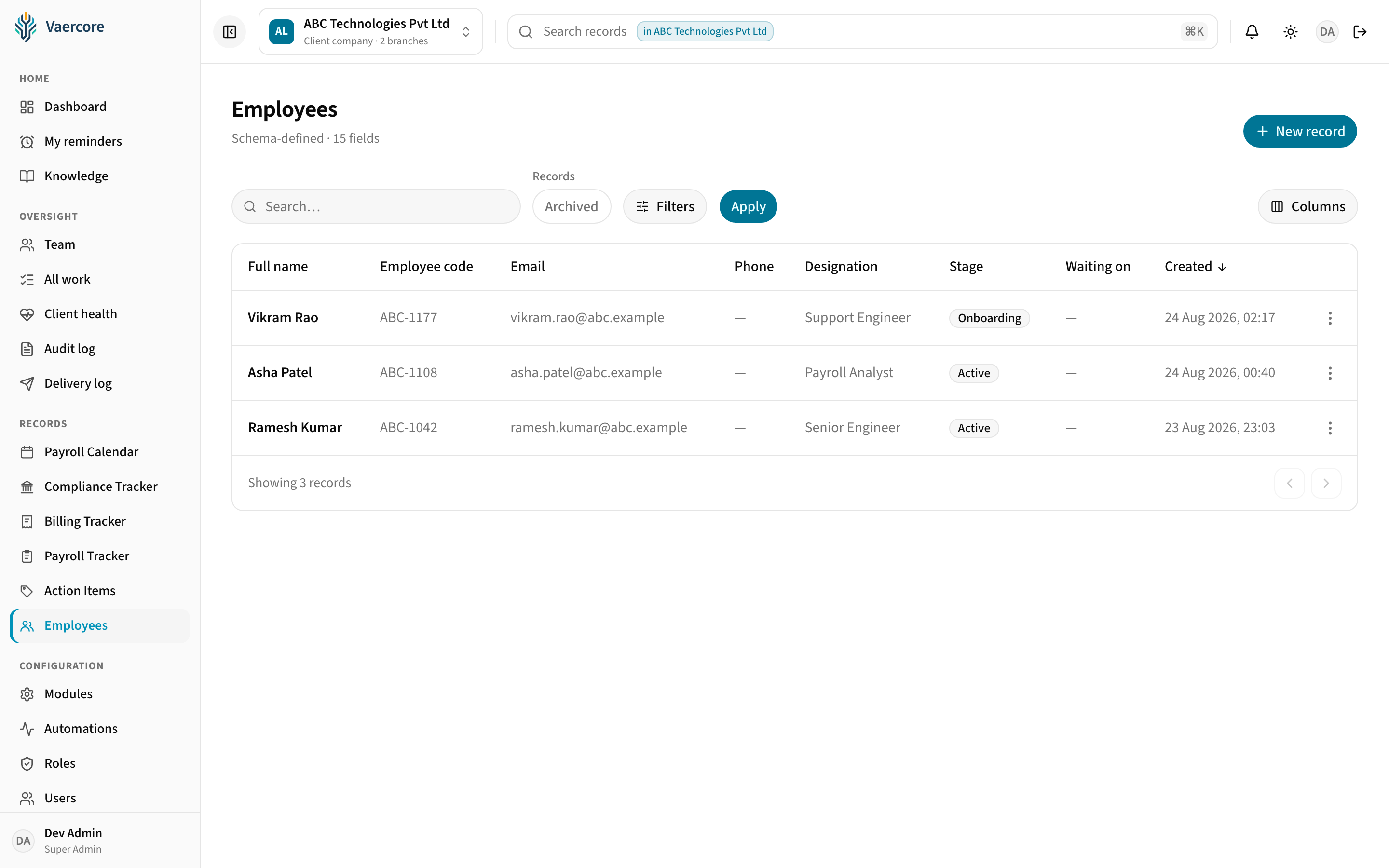Open Dashboard from sidebar

click(100, 107)
